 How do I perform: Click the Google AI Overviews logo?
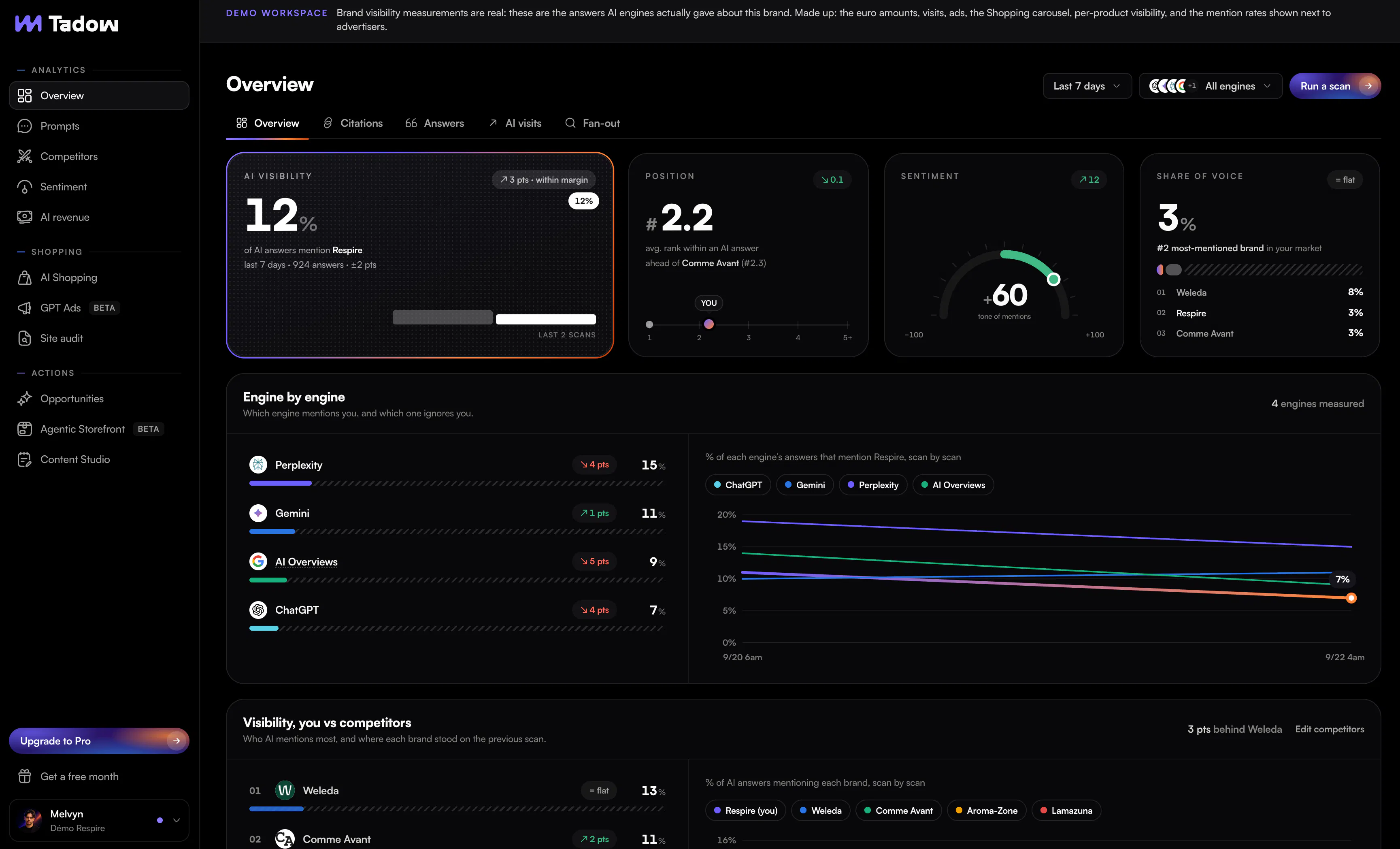258,561
